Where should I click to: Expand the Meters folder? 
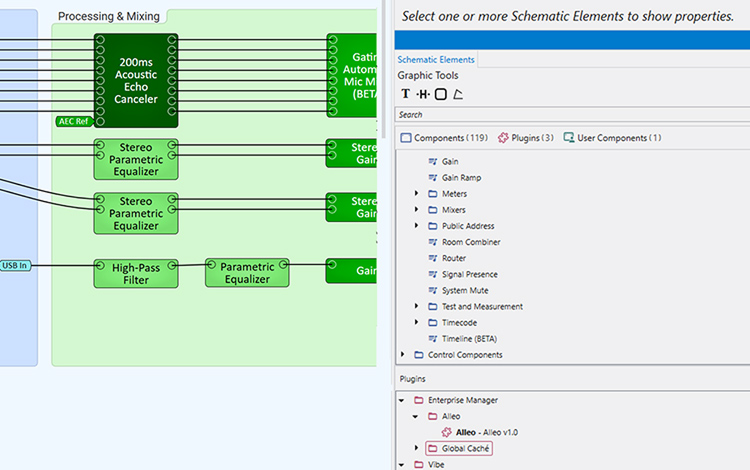[x=417, y=194]
